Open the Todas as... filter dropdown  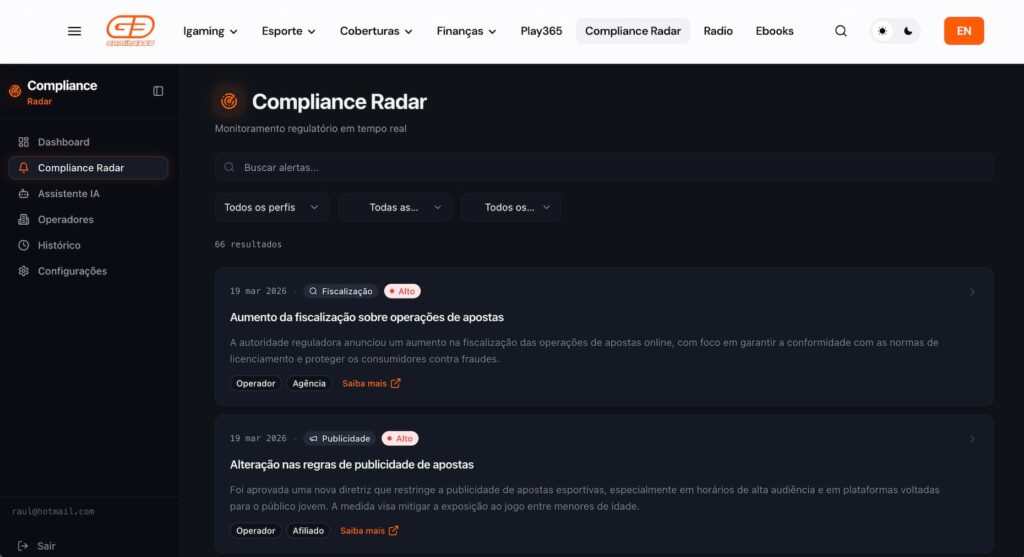[x=395, y=207]
